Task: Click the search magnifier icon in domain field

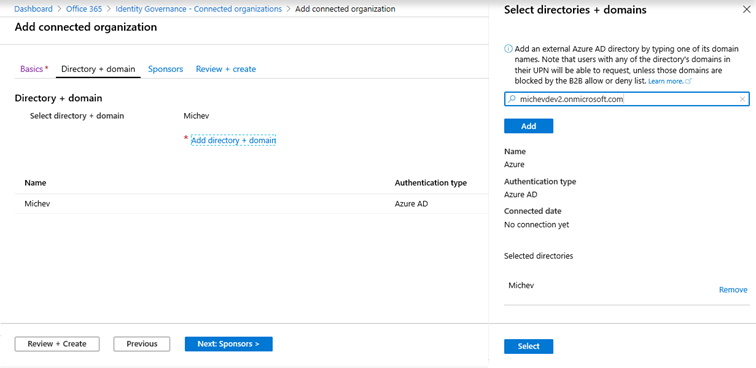Action: [x=512, y=99]
